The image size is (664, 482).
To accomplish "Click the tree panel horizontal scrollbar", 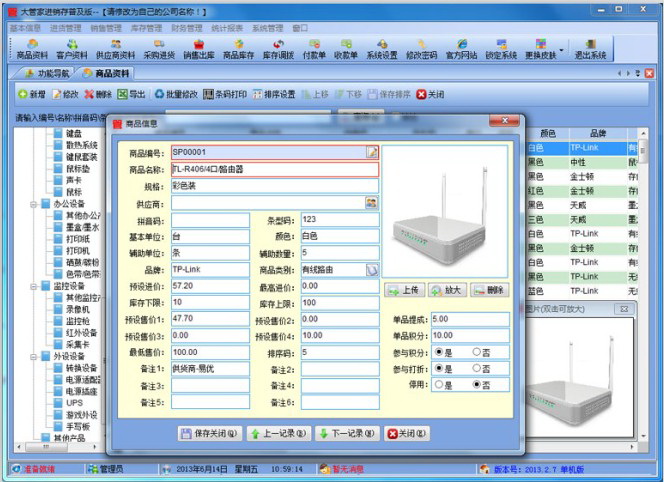I will (x=56, y=446).
